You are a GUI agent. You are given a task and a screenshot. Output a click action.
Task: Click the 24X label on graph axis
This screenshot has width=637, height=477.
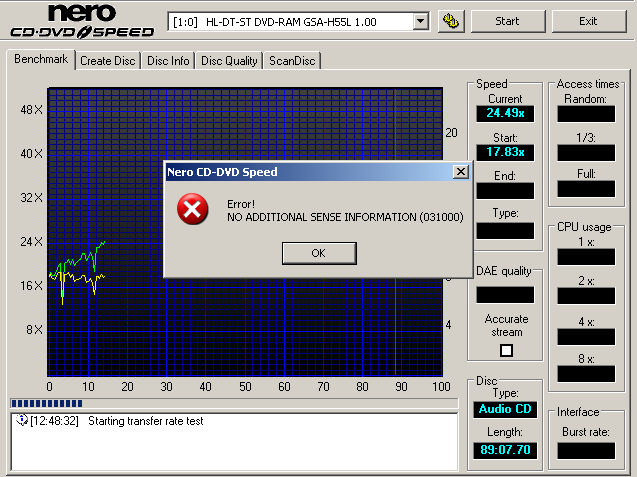(31, 242)
